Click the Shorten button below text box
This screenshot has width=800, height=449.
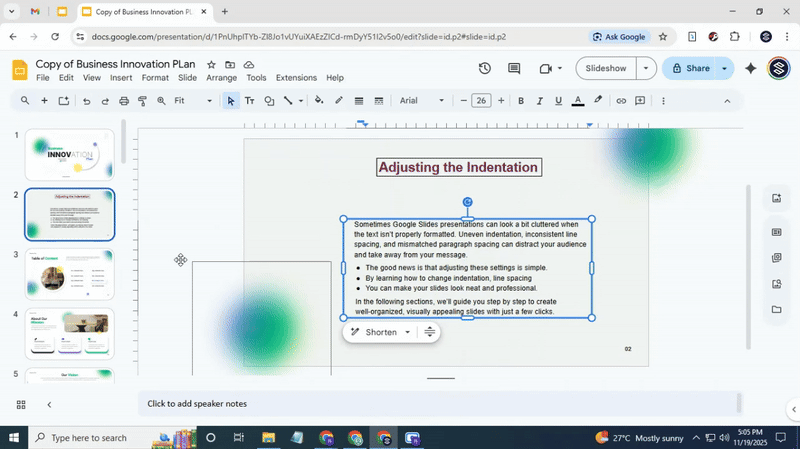(x=380, y=332)
